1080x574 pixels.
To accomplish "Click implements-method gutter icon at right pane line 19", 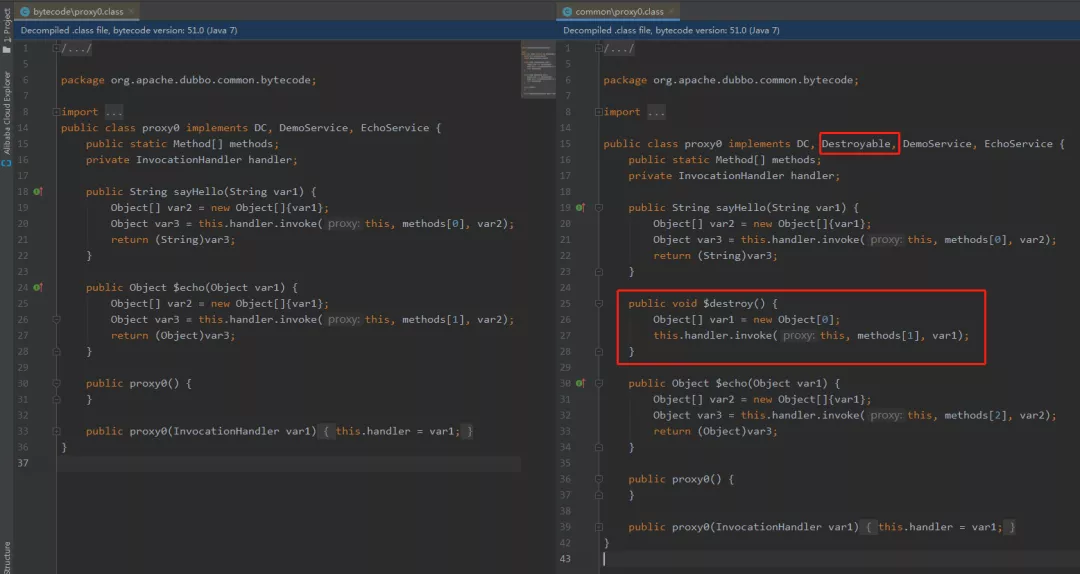I will (x=580, y=207).
